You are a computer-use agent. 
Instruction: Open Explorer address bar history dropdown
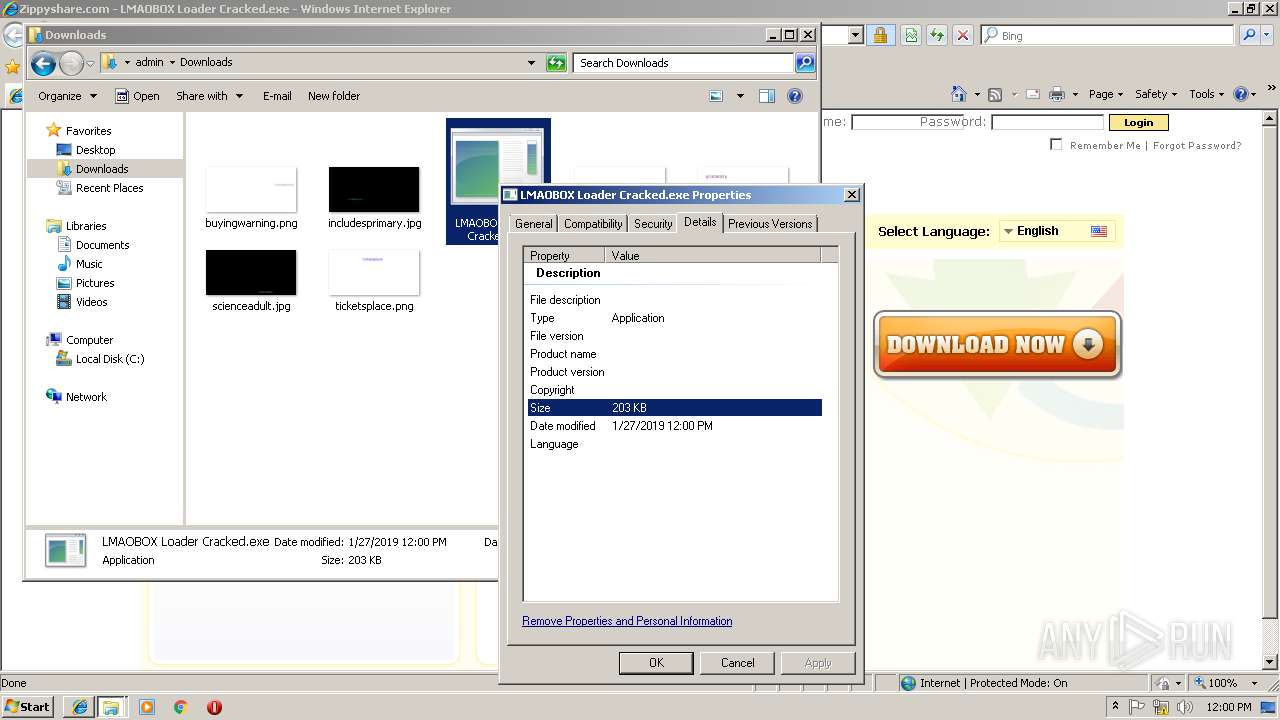click(531, 63)
